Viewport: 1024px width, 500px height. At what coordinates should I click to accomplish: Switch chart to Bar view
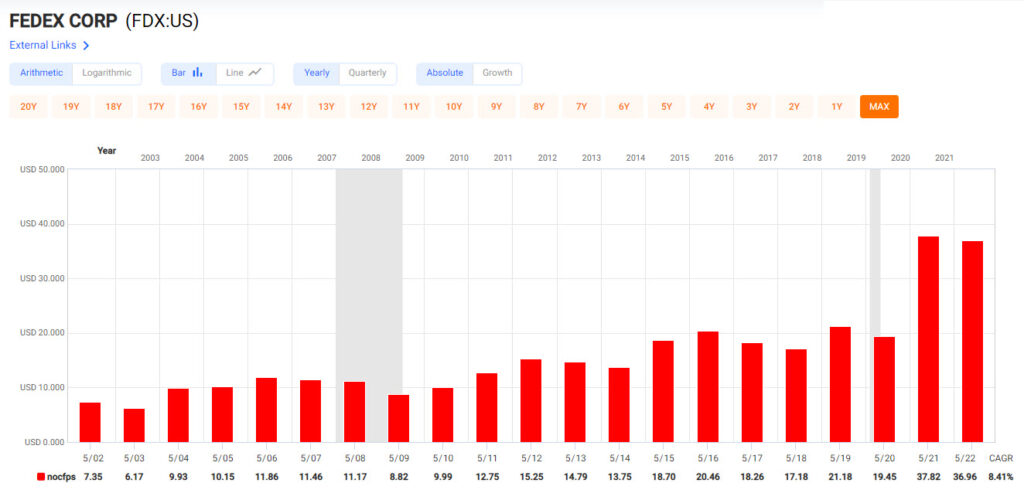(188, 73)
